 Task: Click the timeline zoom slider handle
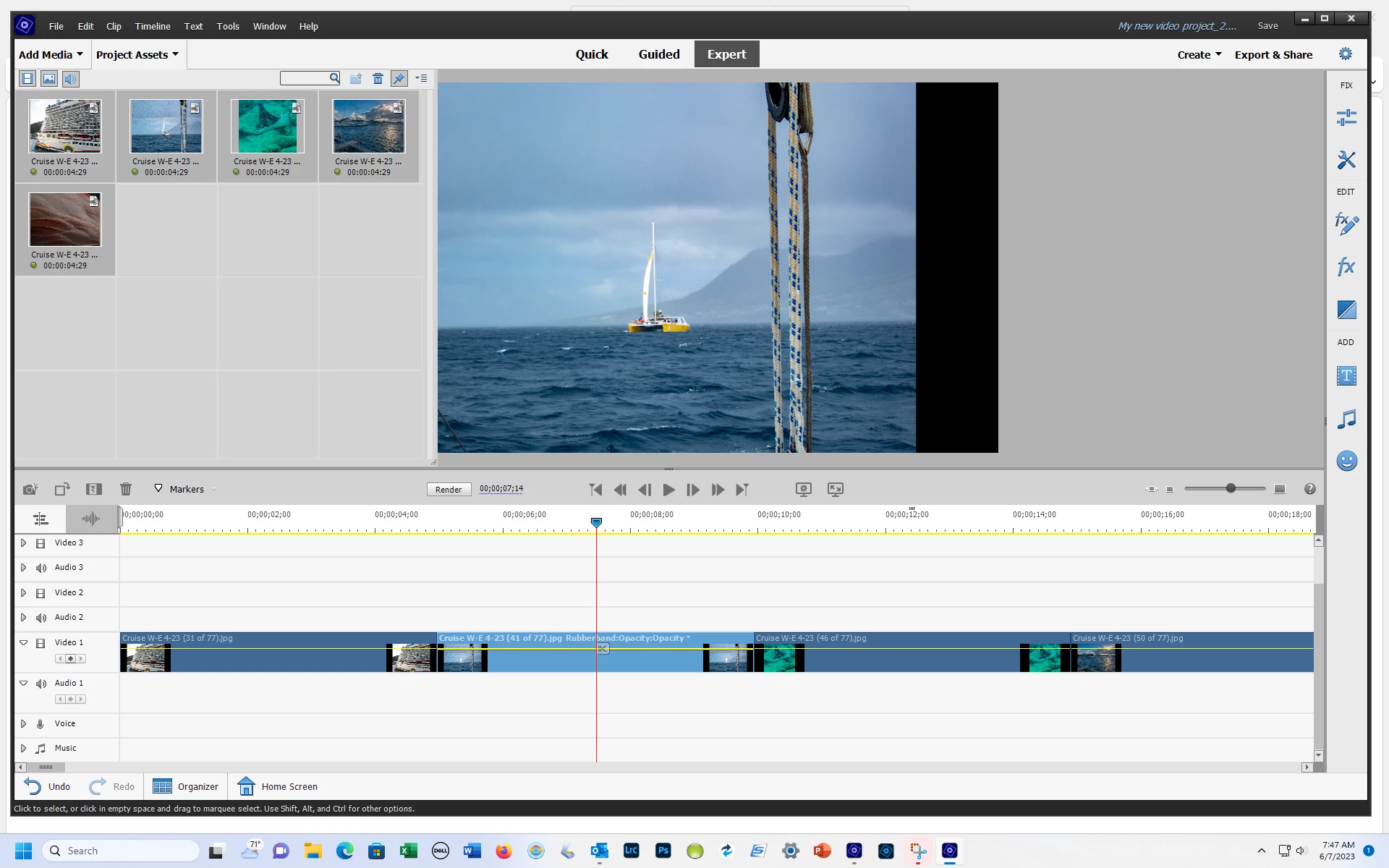coord(1231,489)
